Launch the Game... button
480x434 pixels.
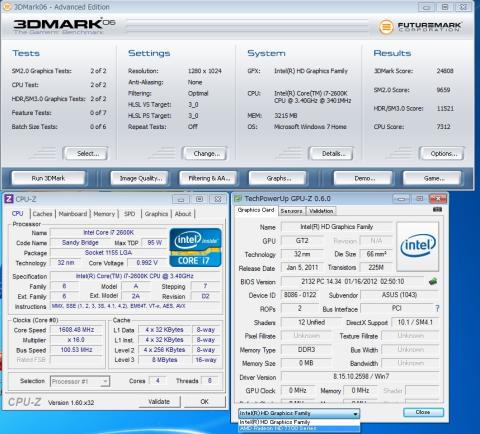coord(433,178)
